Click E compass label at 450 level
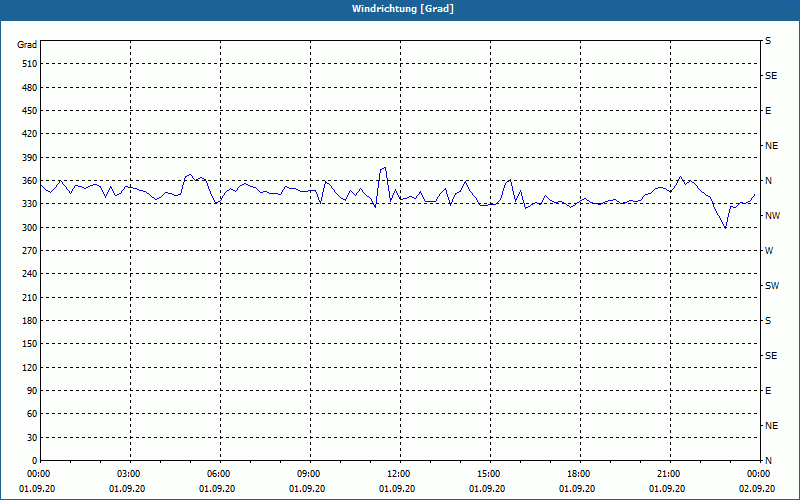The width and height of the screenshot is (800, 500). pyautogui.click(x=768, y=111)
